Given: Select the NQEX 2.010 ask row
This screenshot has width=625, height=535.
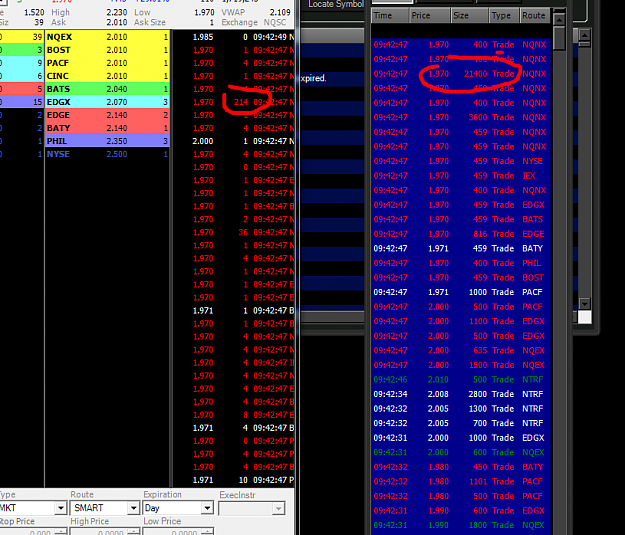Looking at the screenshot, I should pos(108,37).
